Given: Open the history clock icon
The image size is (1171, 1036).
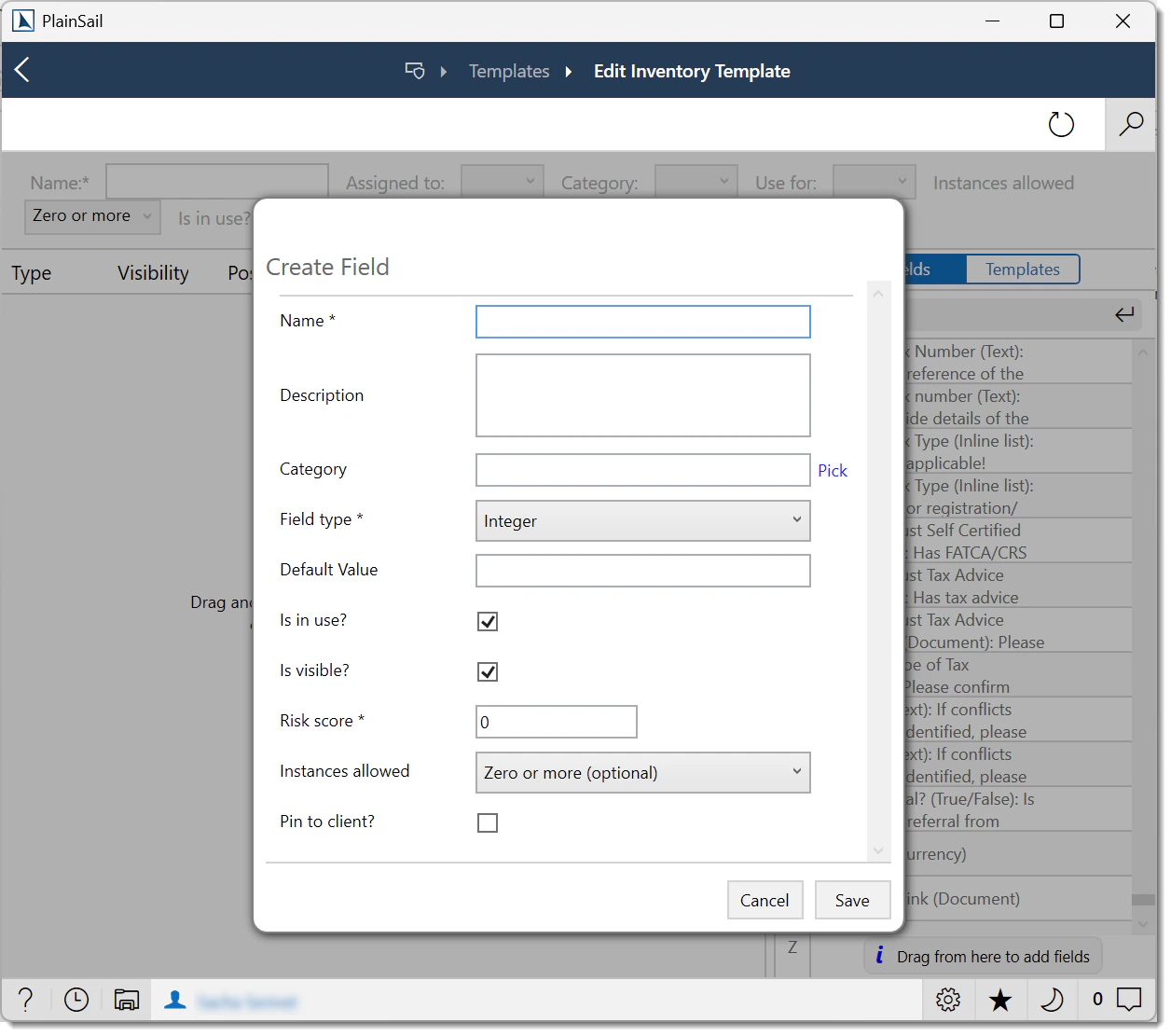Looking at the screenshot, I should 76,1001.
